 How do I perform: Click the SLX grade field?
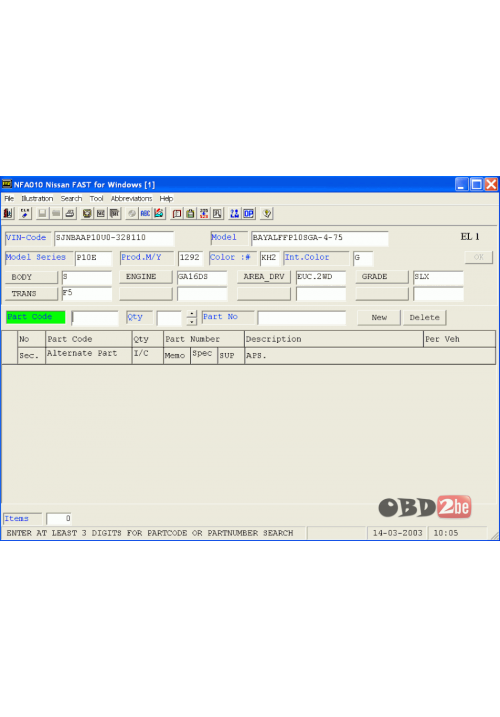click(438, 278)
